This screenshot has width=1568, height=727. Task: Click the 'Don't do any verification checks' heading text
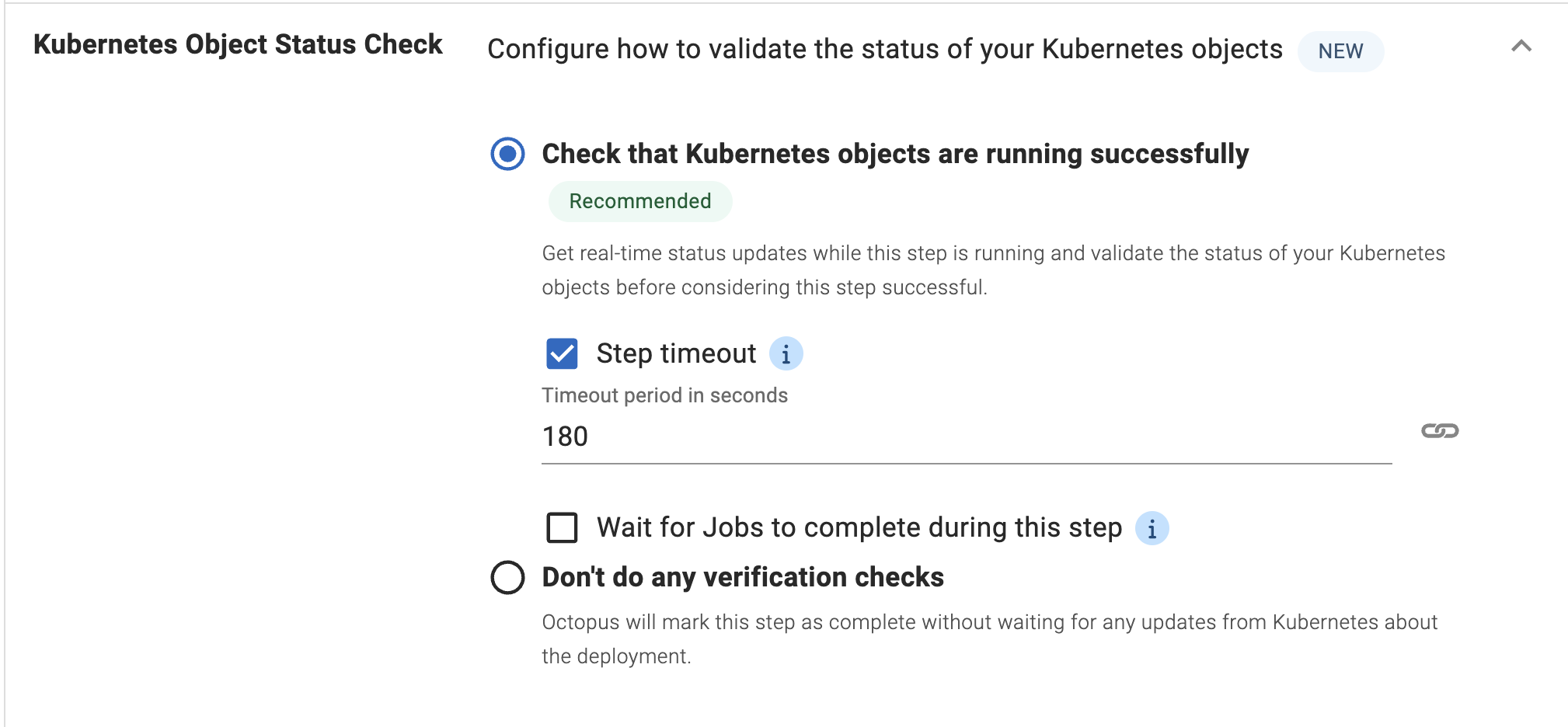(x=743, y=577)
